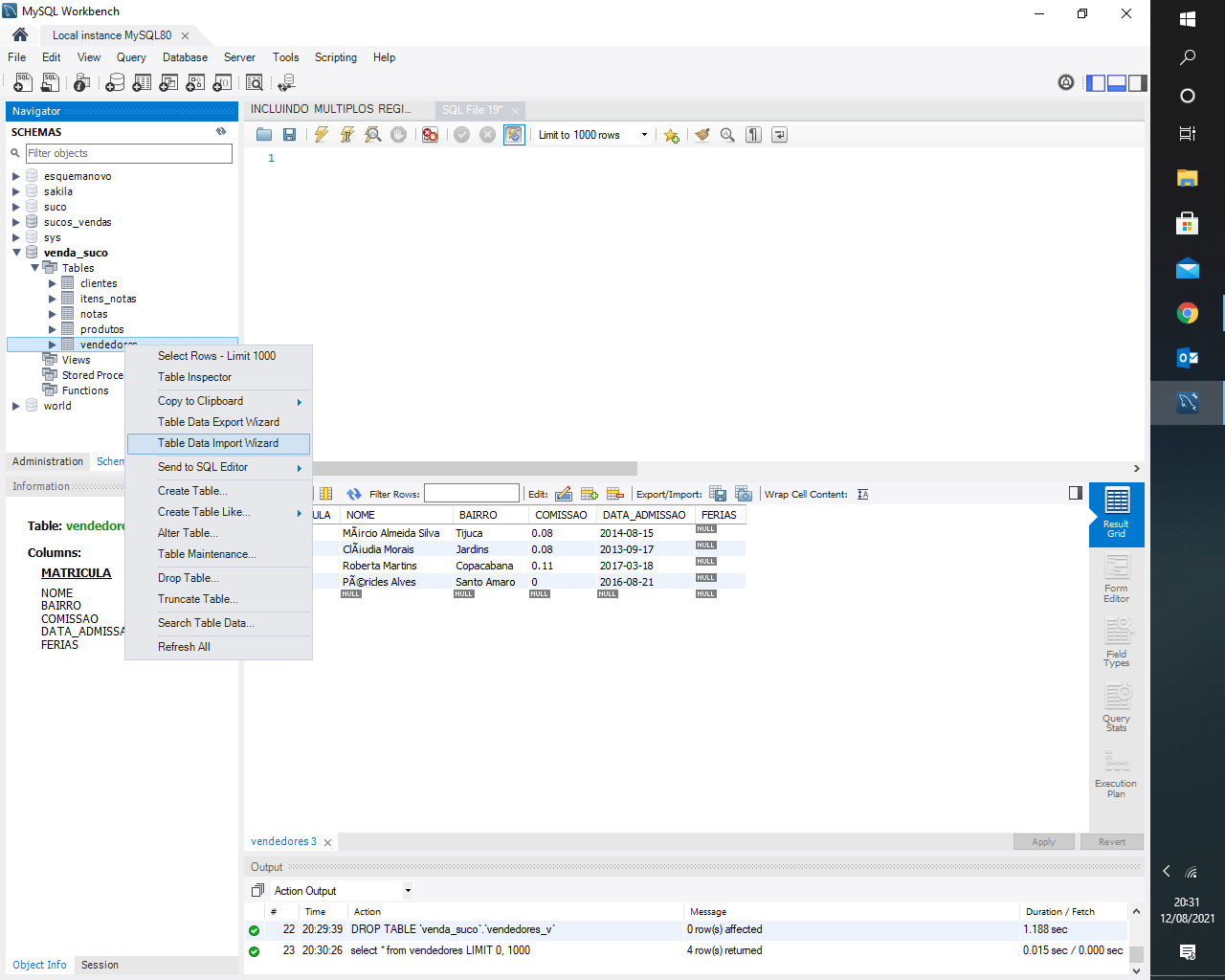Edit current row pencil icon

point(564,494)
